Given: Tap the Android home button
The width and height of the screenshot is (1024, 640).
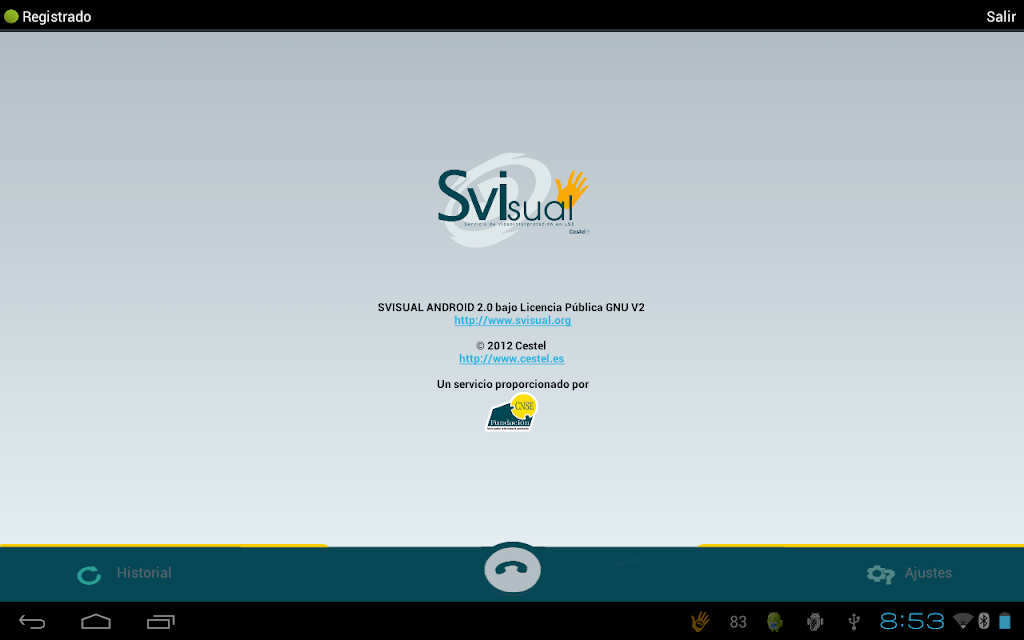Looking at the screenshot, I should 96,621.
